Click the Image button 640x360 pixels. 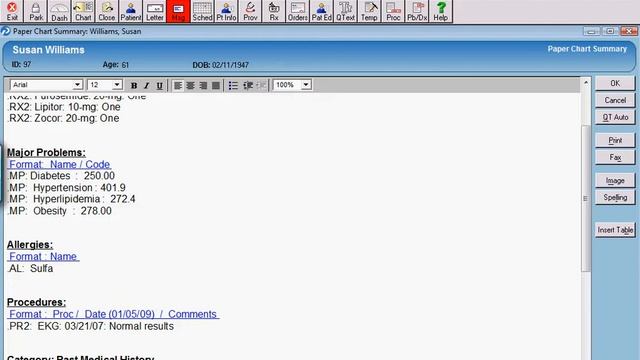[x=615, y=180]
